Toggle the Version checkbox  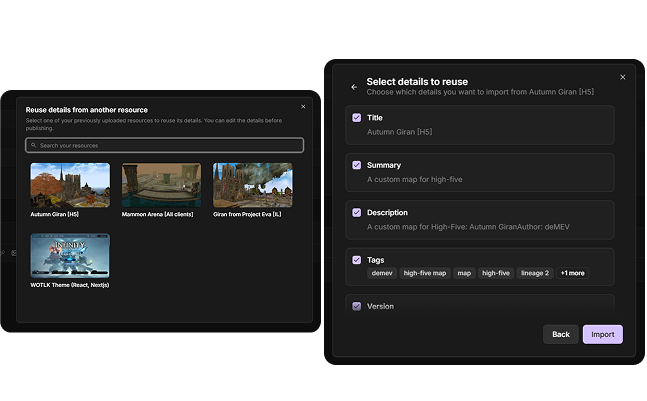tap(357, 306)
